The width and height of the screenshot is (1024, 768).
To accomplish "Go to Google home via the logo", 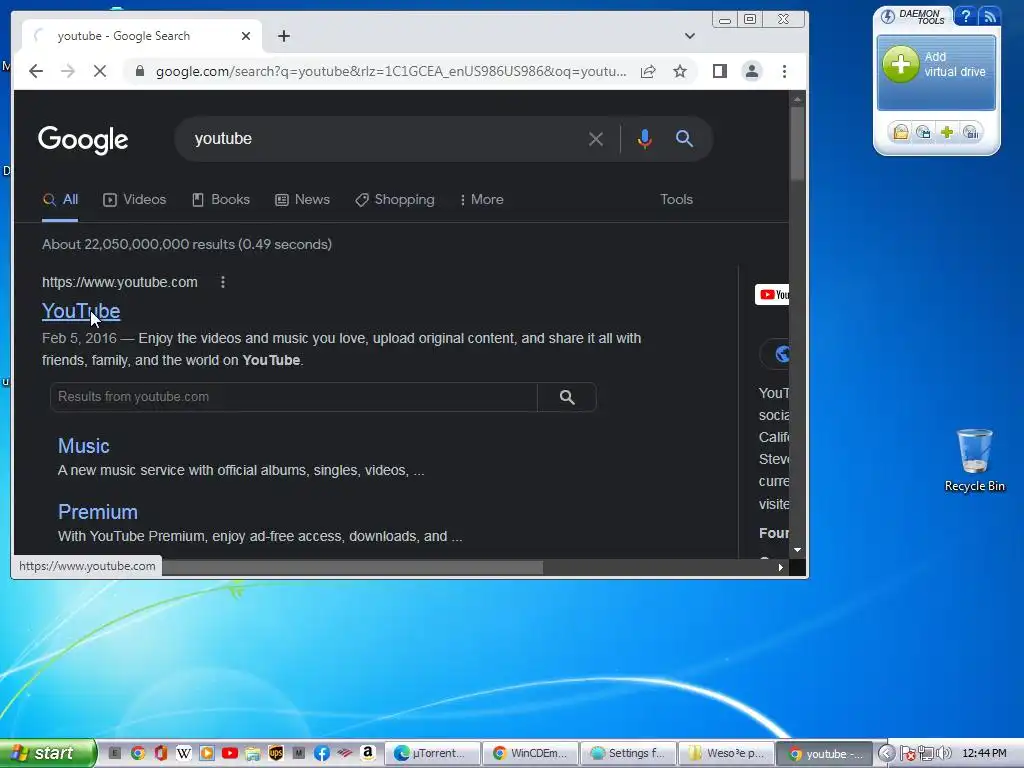I will coord(83,140).
